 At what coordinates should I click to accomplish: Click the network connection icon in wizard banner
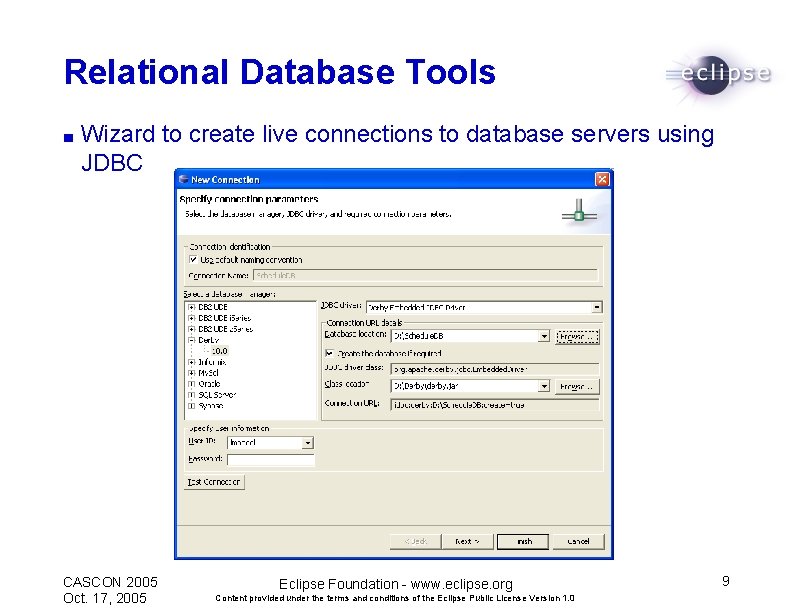point(579,210)
